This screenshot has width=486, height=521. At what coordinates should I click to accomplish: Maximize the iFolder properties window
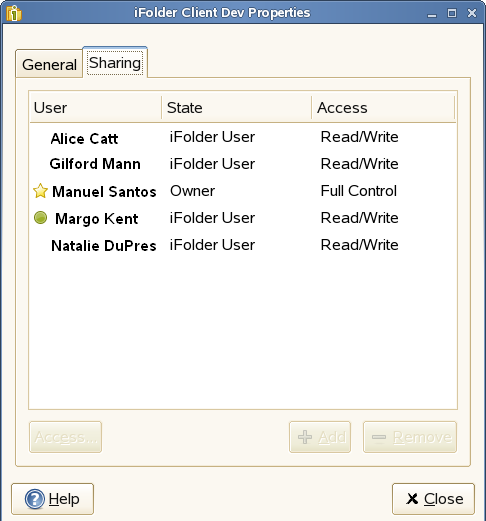point(452,13)
